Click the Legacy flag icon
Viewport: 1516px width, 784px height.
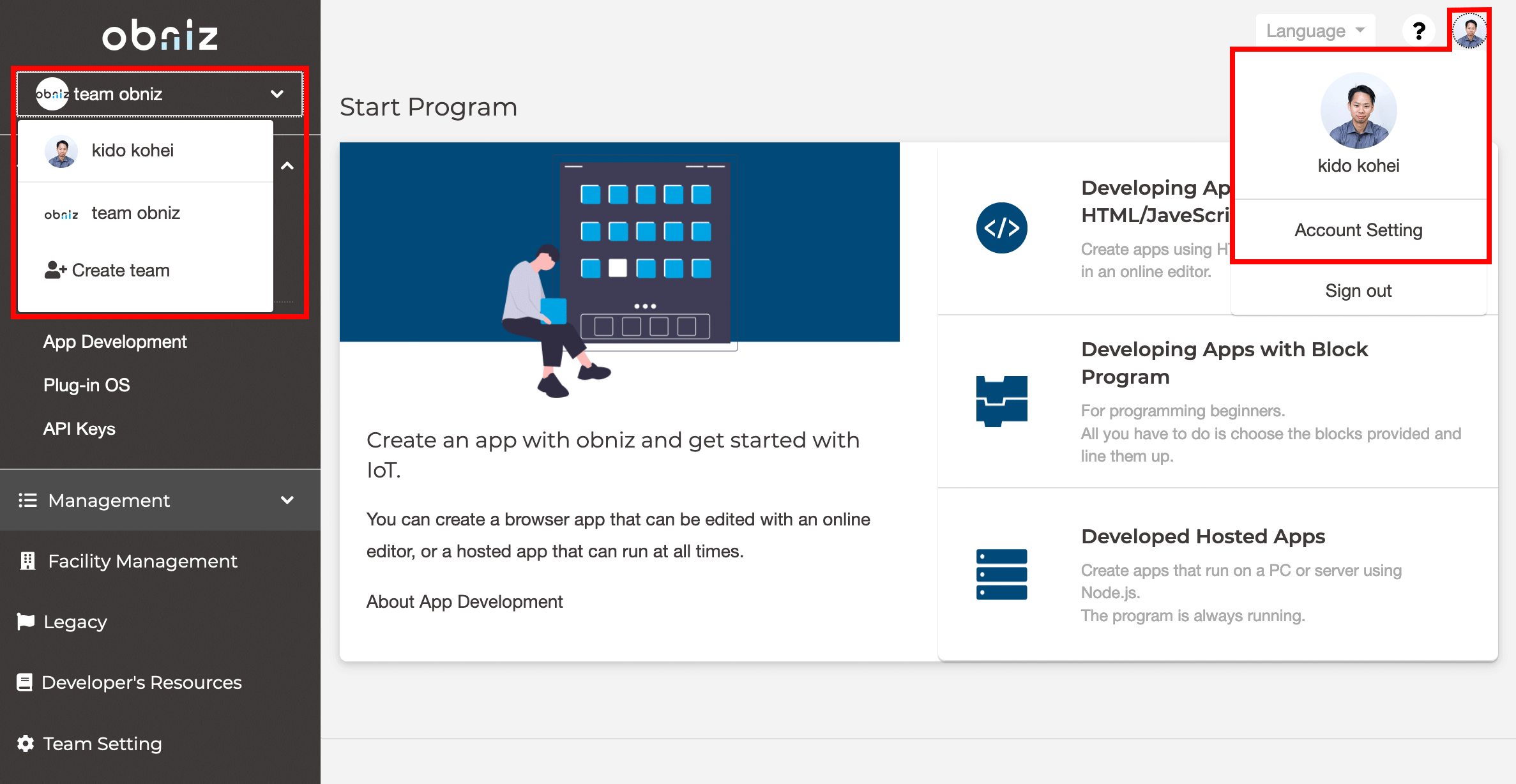point(26,621)
